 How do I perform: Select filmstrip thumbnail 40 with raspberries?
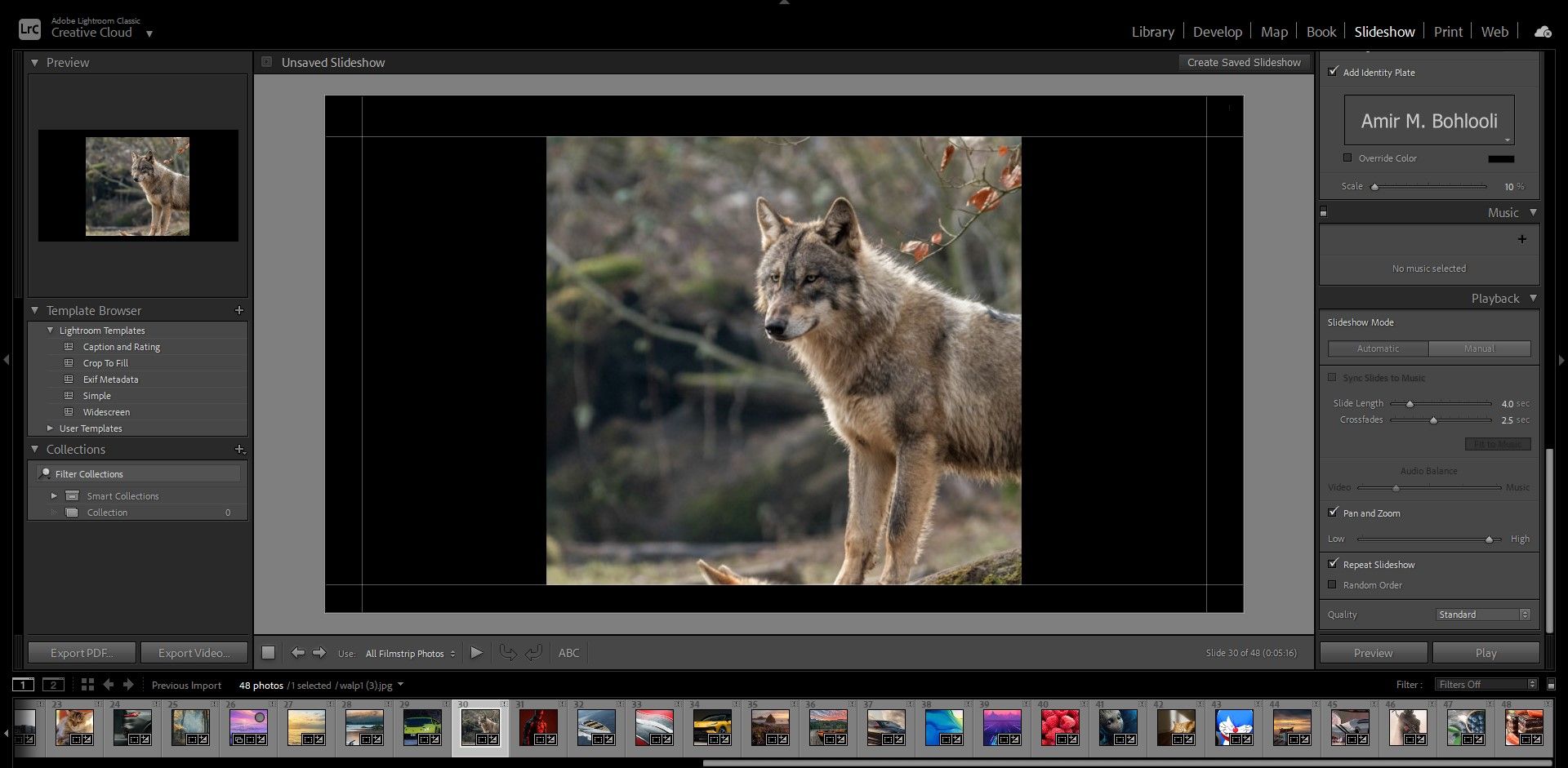coord(1059,727)
